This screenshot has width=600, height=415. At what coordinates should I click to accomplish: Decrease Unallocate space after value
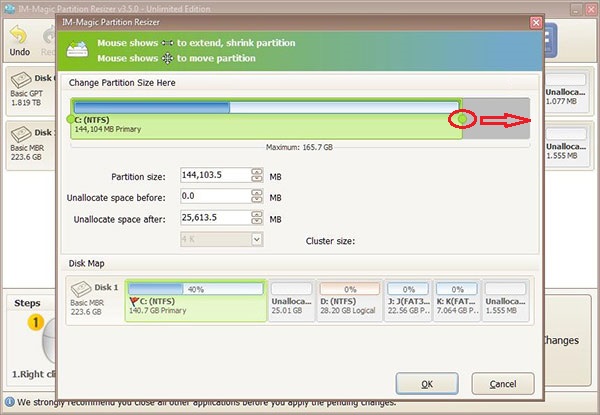pyautogui.click(x=257, y=221)
